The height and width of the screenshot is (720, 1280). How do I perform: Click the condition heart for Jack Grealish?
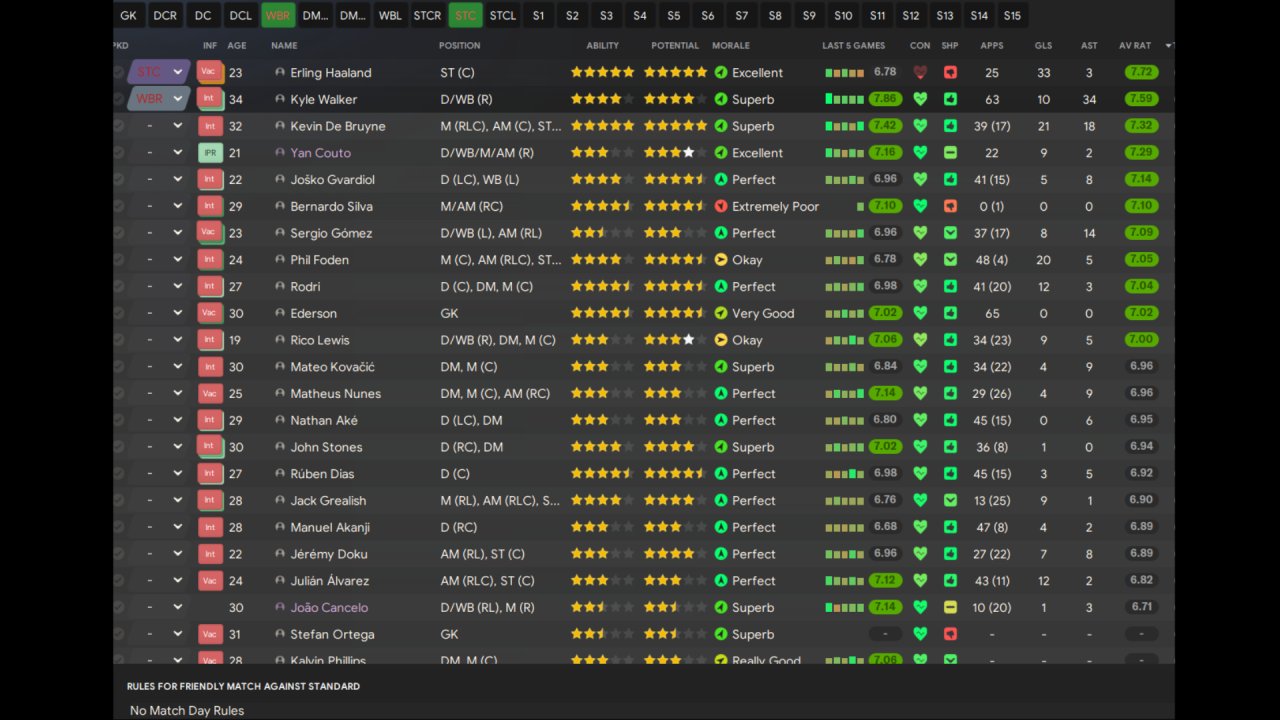(x=920, y=500)
